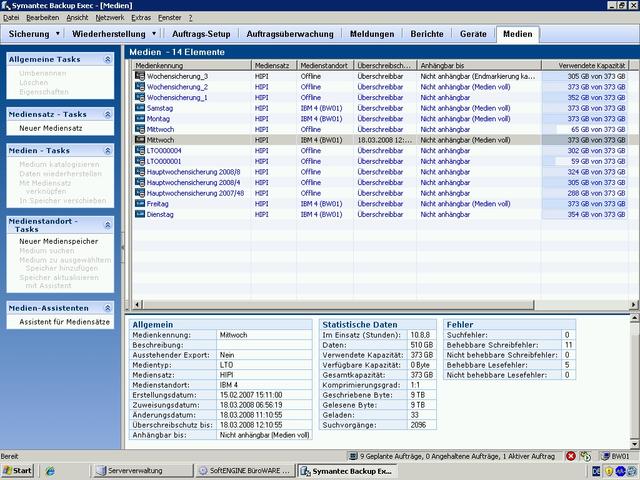Switch to Serververwaltung taskbar window
This screenshot has width=640, height=480.
tap(142, 471)
